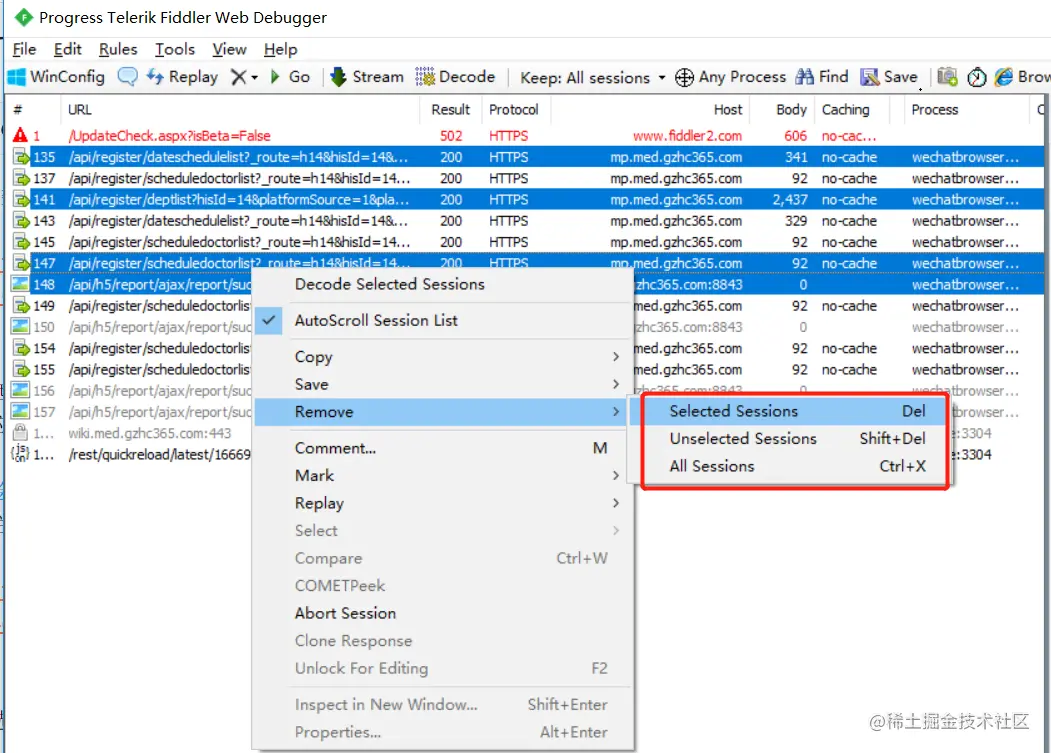Click the comment speech bubble icon
Screen dimensions: 1051x753
(127, 76)
